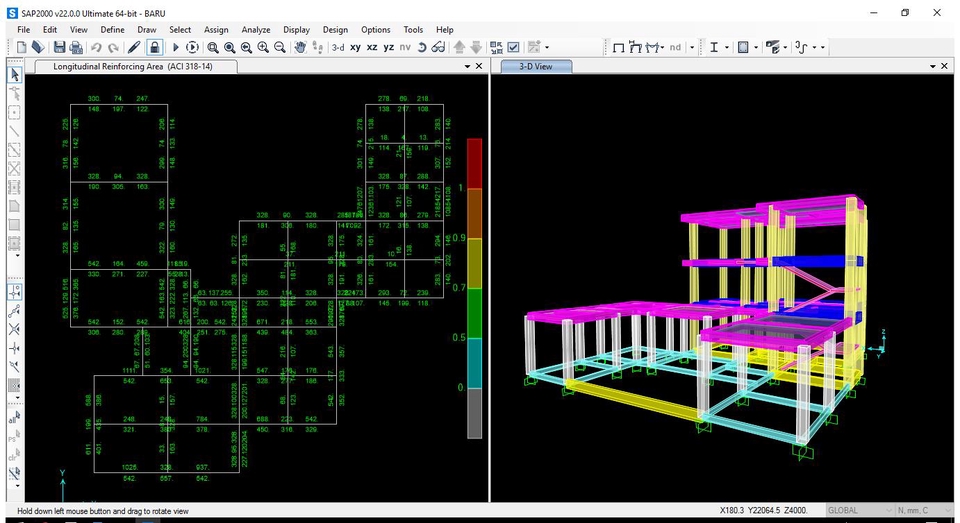This screenshot has width=960, height=523.
Task: Open the Assign menu
Action: (216, 29)
